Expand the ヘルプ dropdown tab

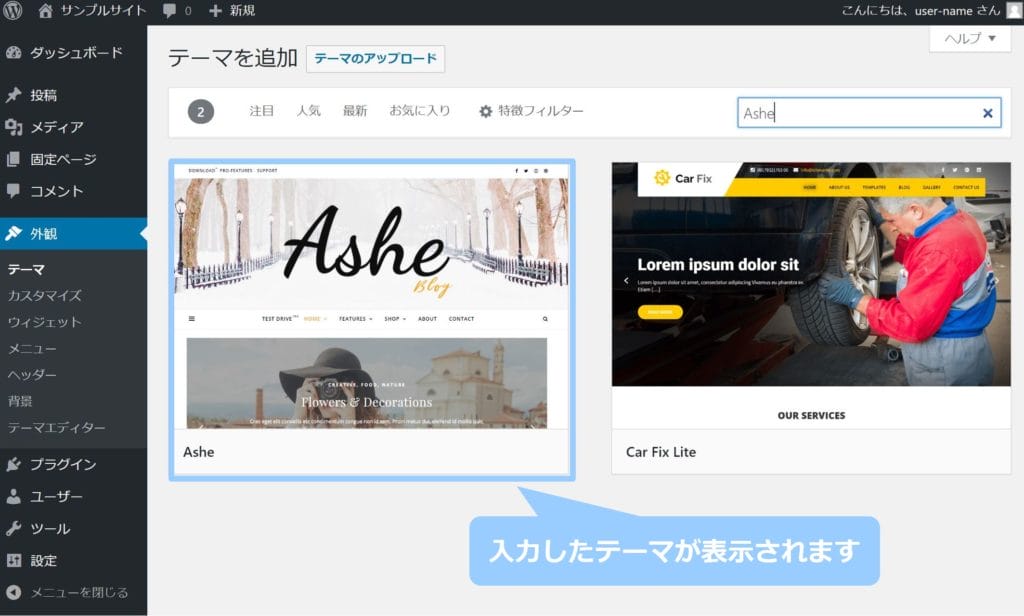[x=970, y=39]
